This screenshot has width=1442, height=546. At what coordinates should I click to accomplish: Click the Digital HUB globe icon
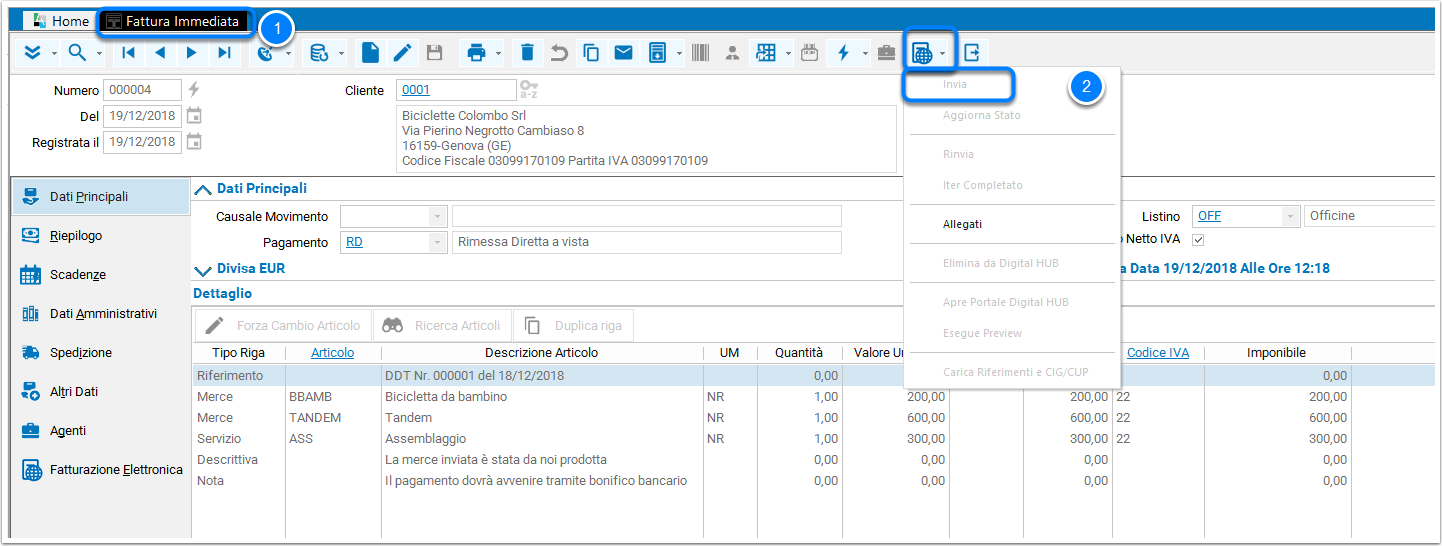[923, 54]
